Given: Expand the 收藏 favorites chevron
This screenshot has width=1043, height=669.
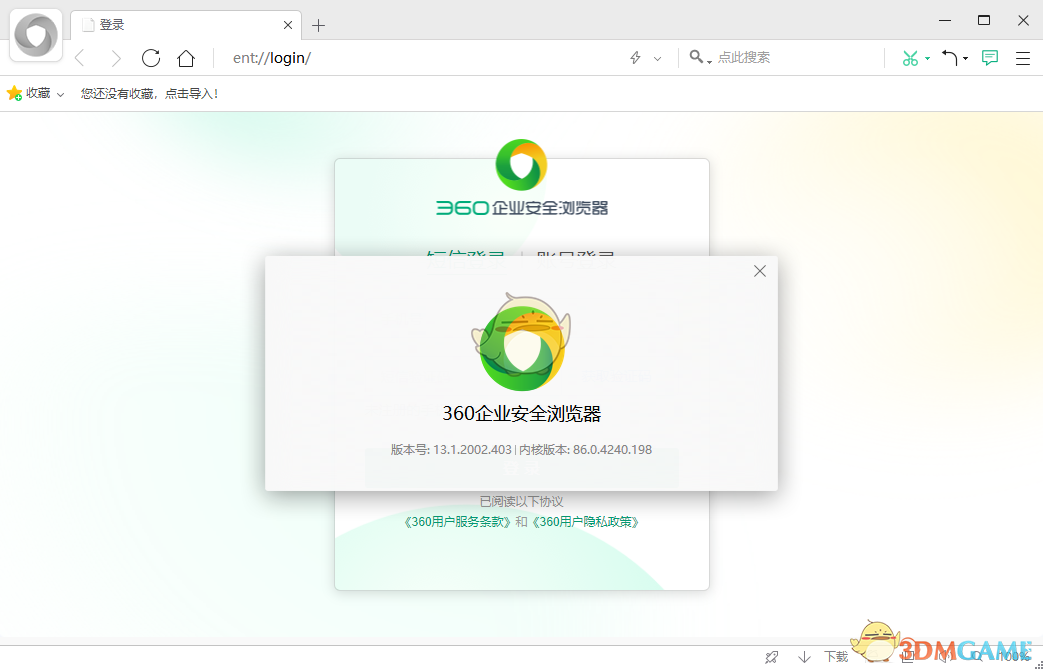Looking at the screenshot, I should pos(60,92).
